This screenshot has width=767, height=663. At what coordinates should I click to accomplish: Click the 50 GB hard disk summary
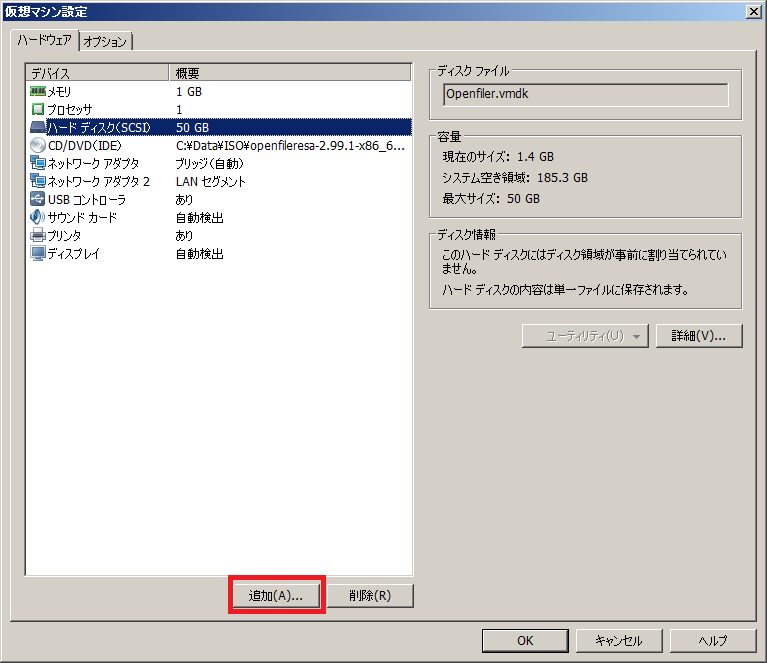coord(192,127)
